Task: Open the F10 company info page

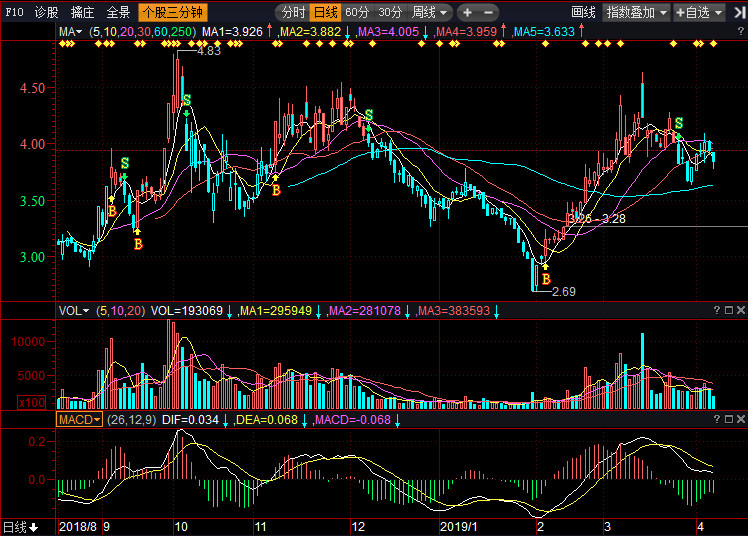Action: pos(14,12)
